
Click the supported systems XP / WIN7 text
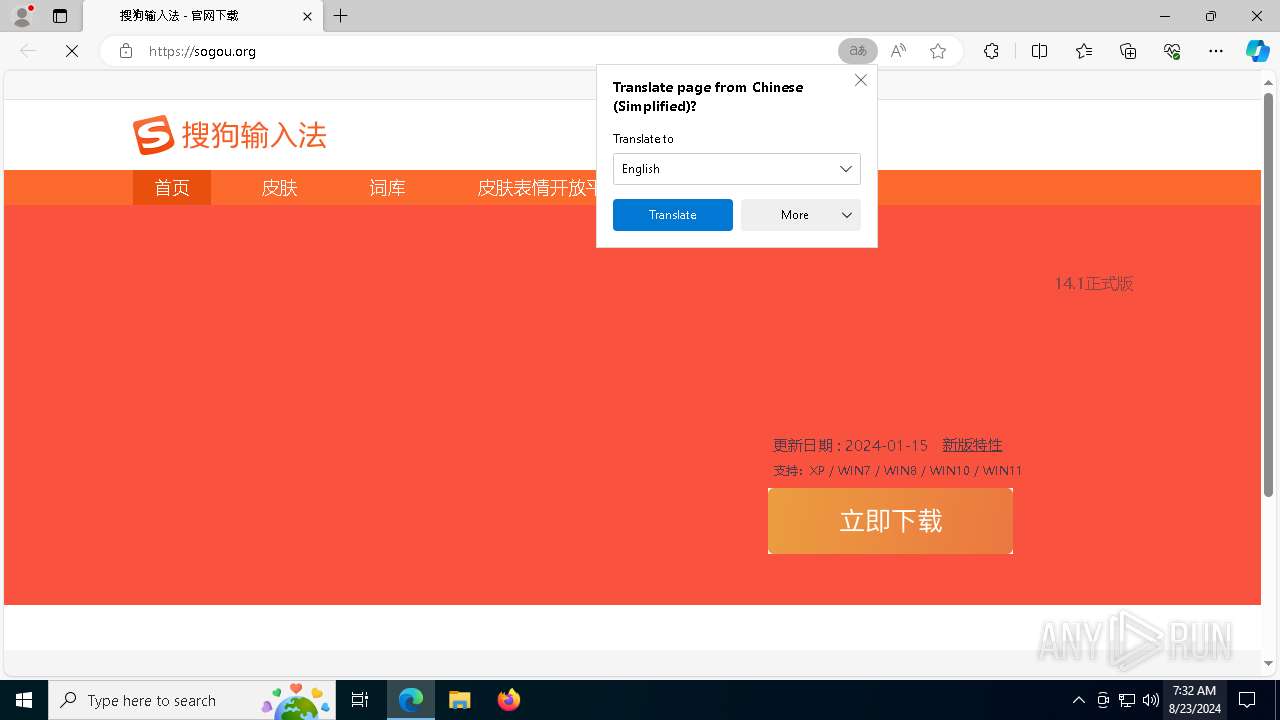point(897,470)
